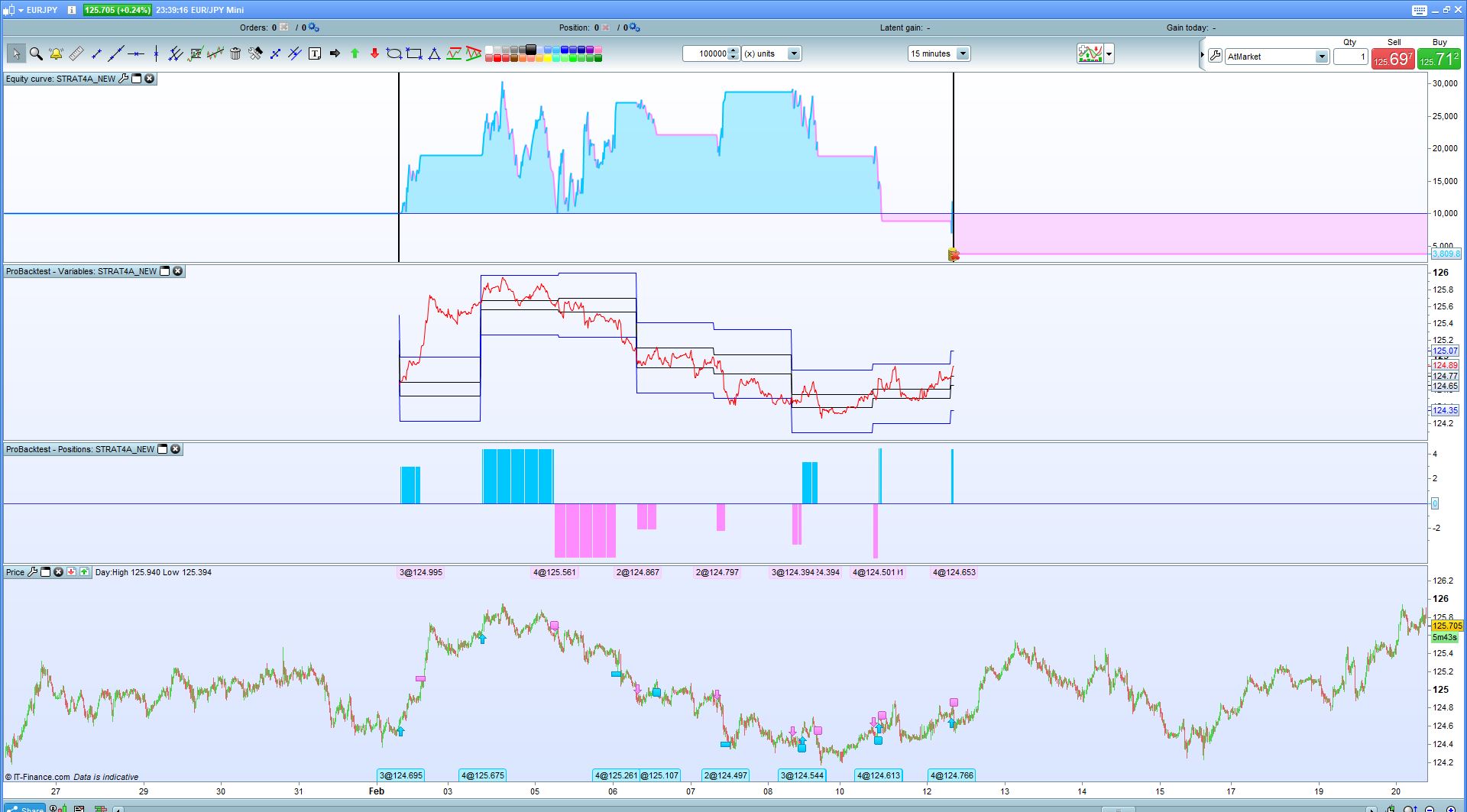Viewport: 1467px width, 812px height.
Task: Click the info icon beside EURJPY
Action: click(x=71, y=10)
